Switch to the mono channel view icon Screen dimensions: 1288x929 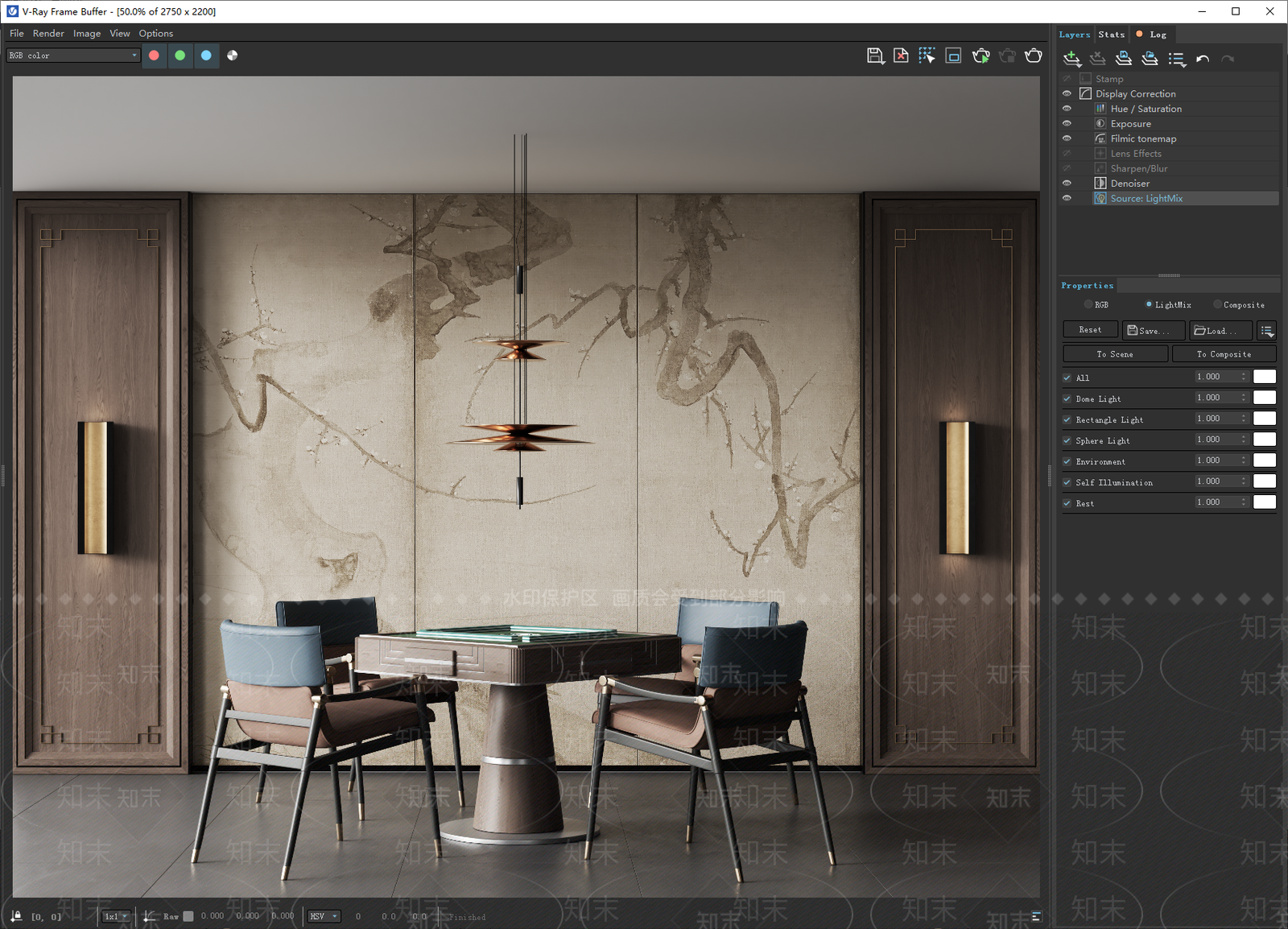tap(232, 56)
